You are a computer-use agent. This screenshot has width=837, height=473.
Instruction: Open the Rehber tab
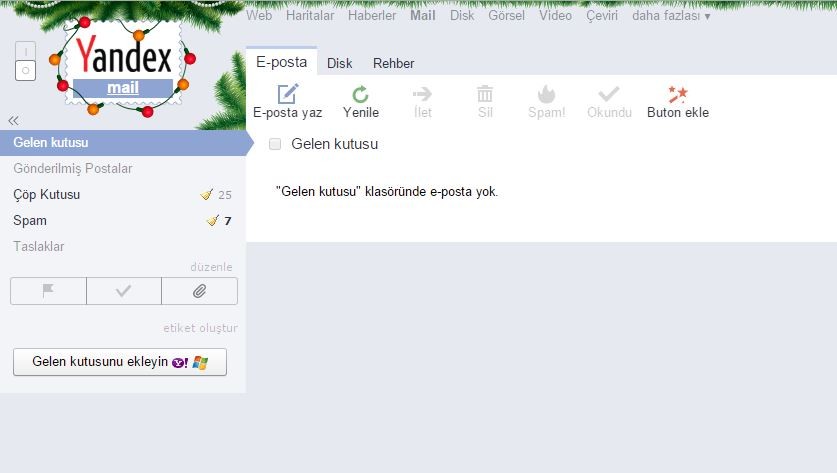click(393, 63)
